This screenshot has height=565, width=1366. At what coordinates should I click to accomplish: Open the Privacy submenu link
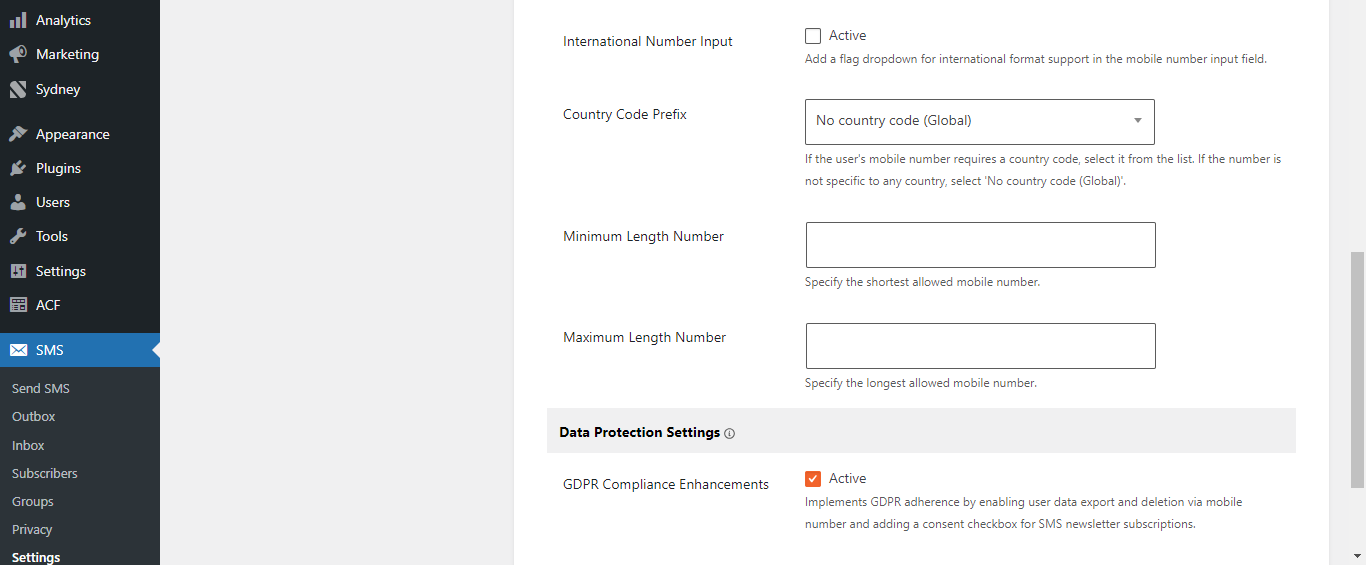tap(32, 529)
